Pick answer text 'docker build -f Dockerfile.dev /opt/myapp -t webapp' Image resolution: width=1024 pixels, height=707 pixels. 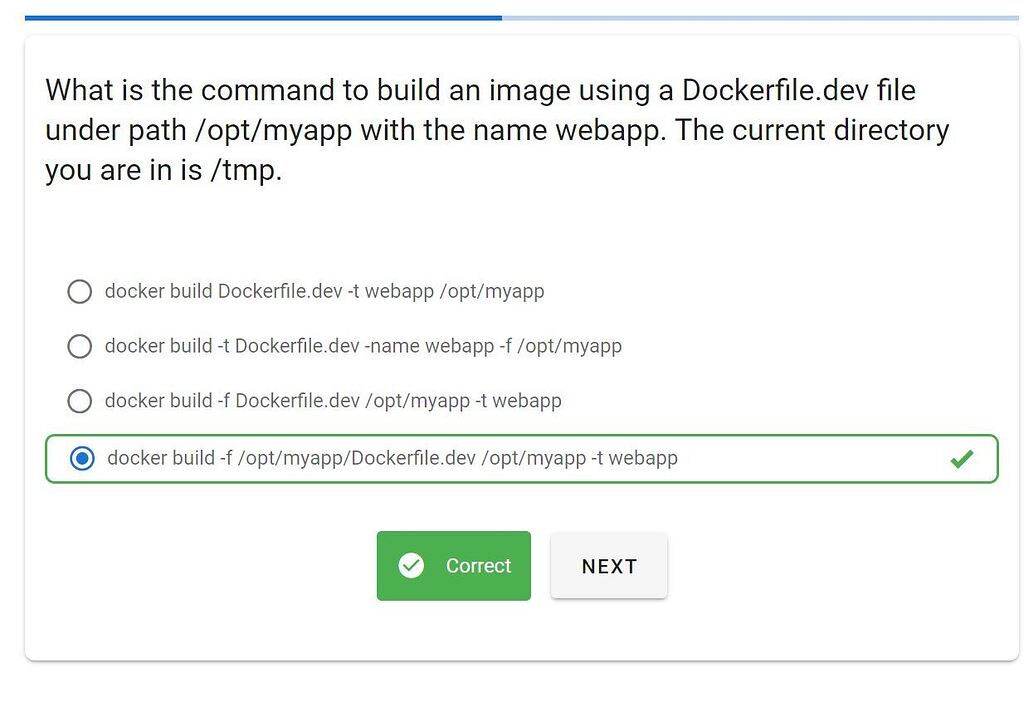pyautogui.click(x=333, y=401)
